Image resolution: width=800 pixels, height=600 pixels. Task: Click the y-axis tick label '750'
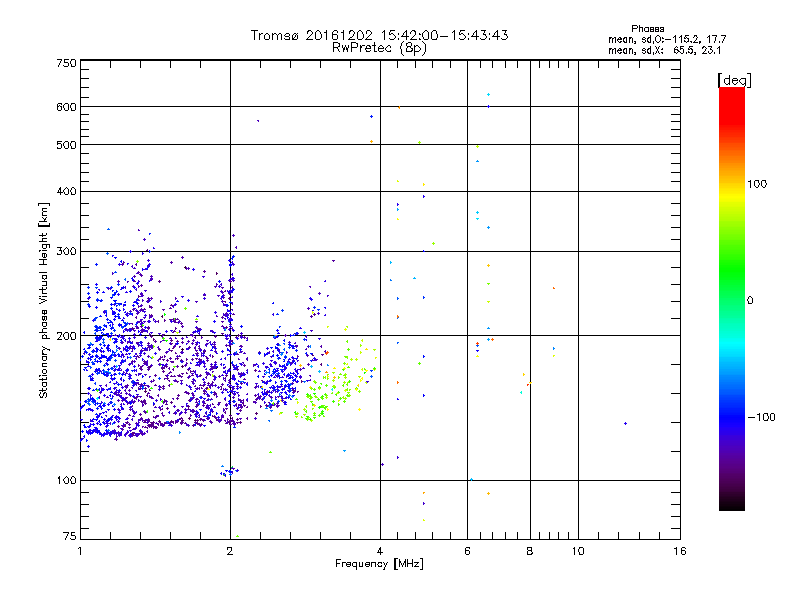point(66,63)
